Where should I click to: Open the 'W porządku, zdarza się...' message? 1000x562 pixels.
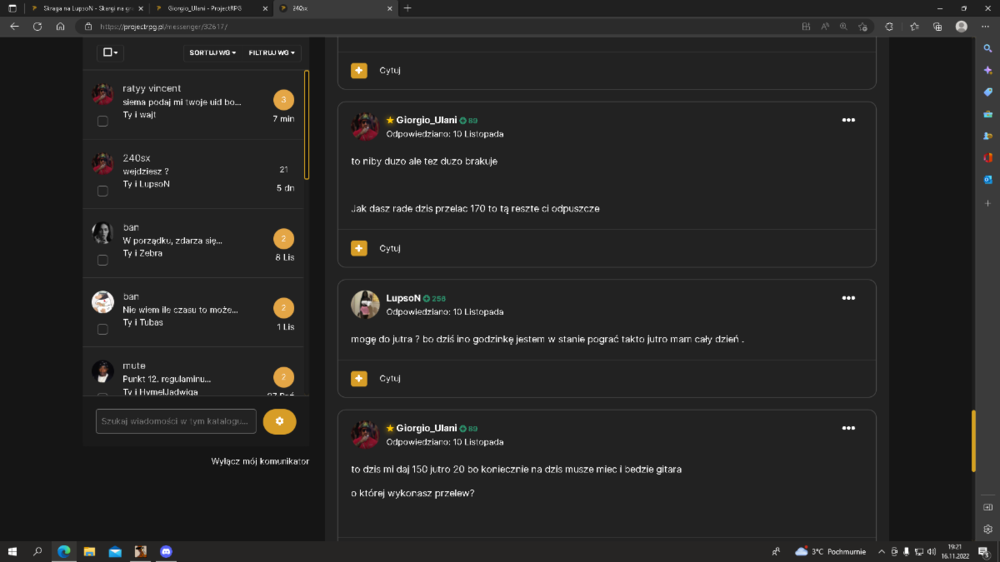tap(172, 240)
